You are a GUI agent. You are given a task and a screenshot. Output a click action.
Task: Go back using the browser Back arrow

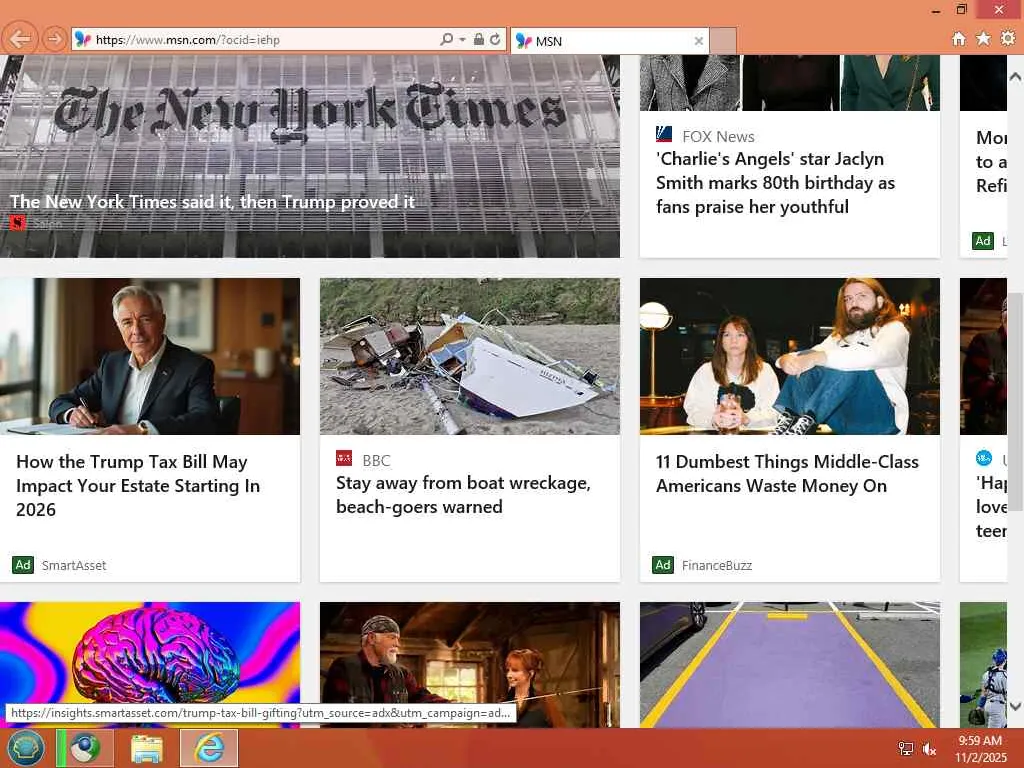20,39
